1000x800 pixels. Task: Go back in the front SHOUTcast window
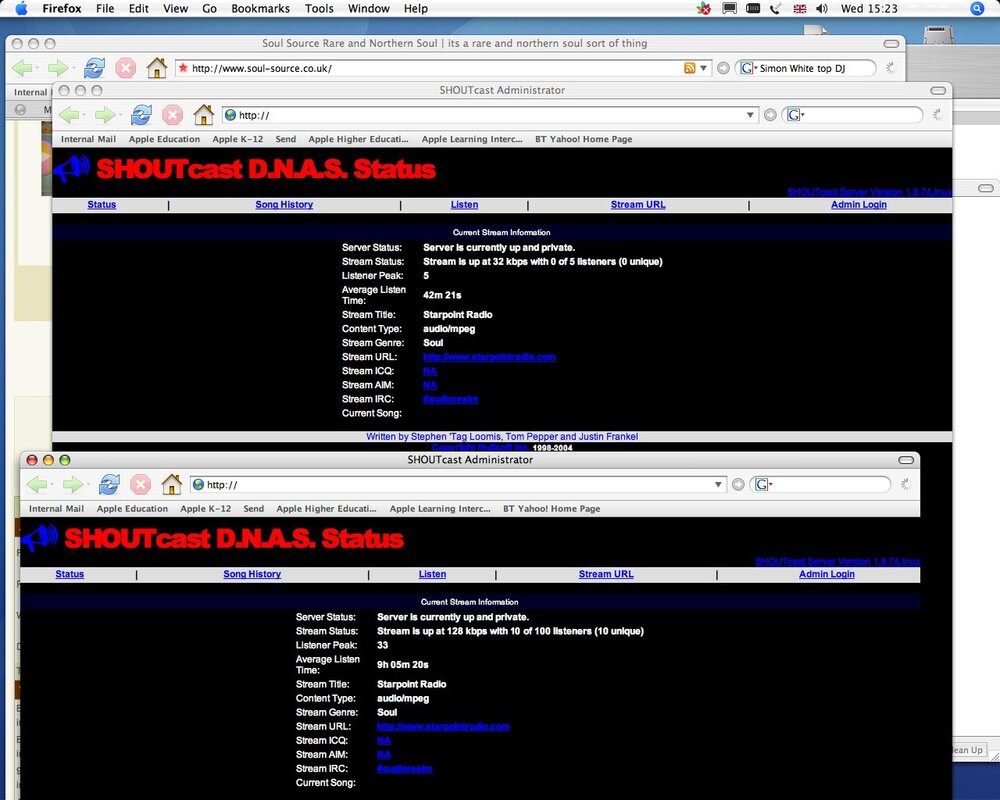[37, 485]
